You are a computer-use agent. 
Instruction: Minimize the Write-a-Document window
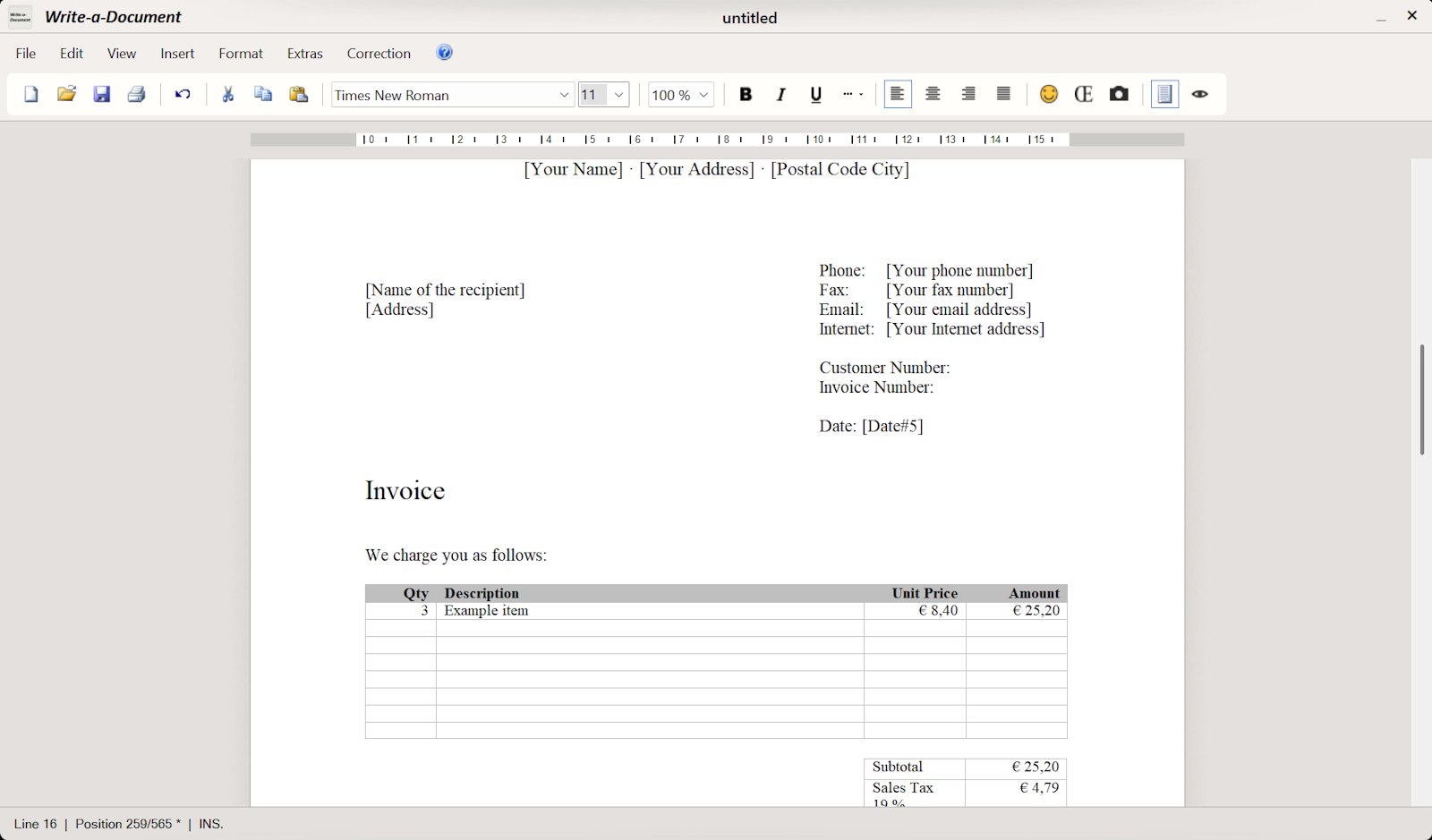click(1381, 17)
